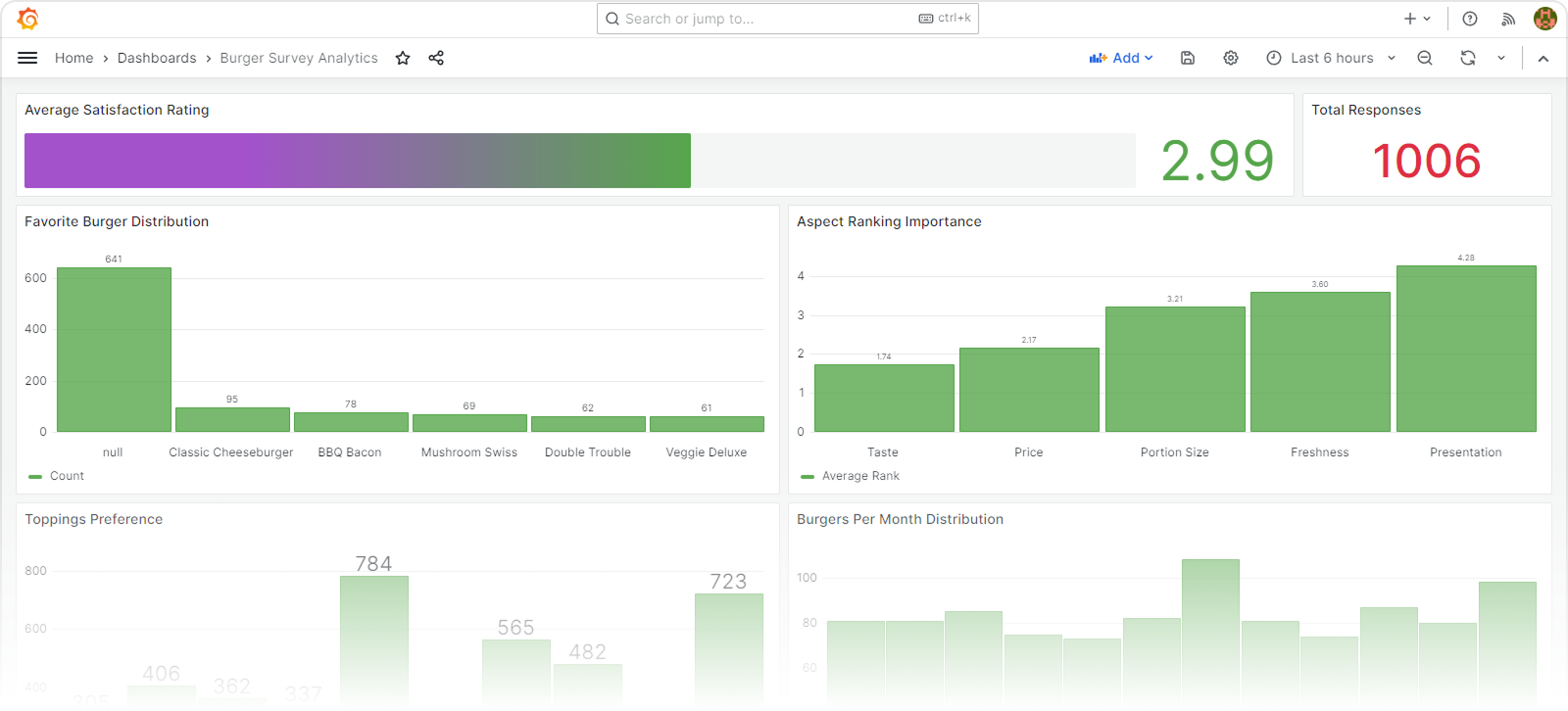The height and width of the screenshot is (711, 1568).
Task: Click the share dashboard icon
Action: 436,58
